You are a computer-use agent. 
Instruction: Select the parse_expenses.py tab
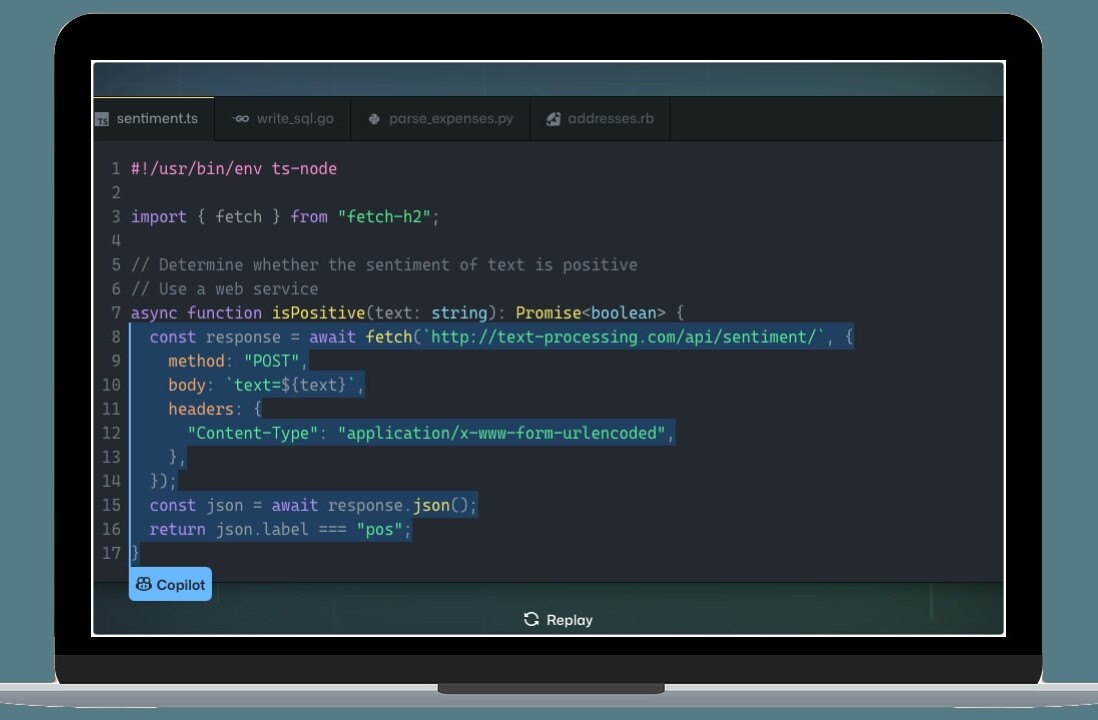pos(450,119)
